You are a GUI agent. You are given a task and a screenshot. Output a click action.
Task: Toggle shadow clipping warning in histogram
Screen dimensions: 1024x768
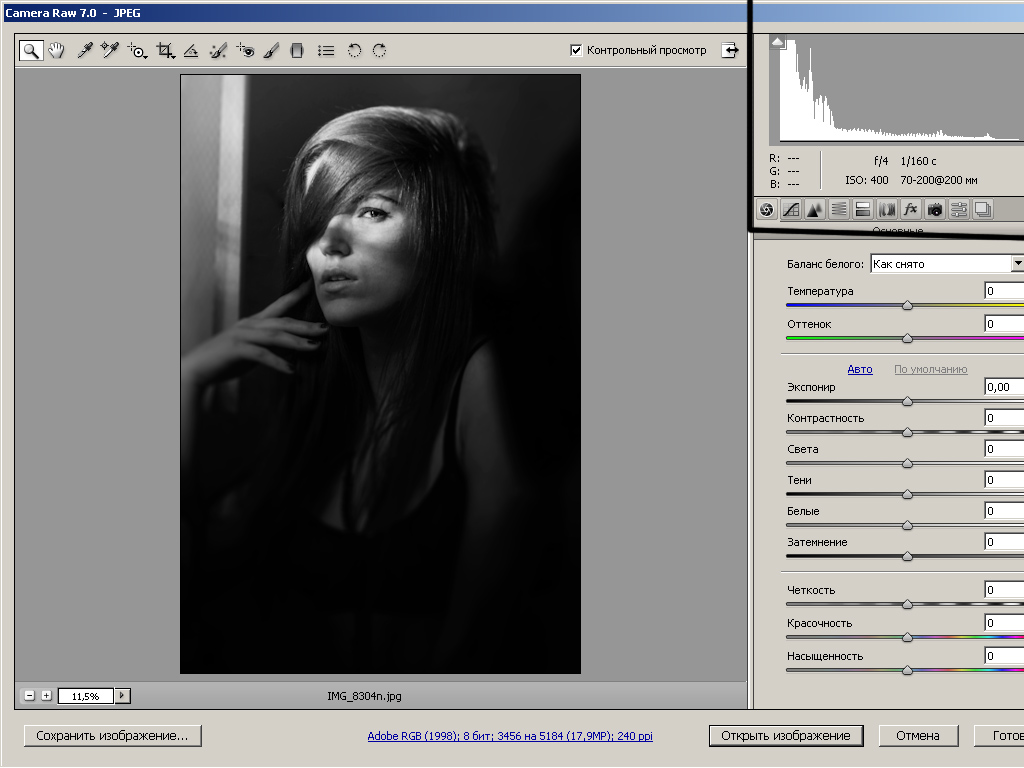(778, 43)
